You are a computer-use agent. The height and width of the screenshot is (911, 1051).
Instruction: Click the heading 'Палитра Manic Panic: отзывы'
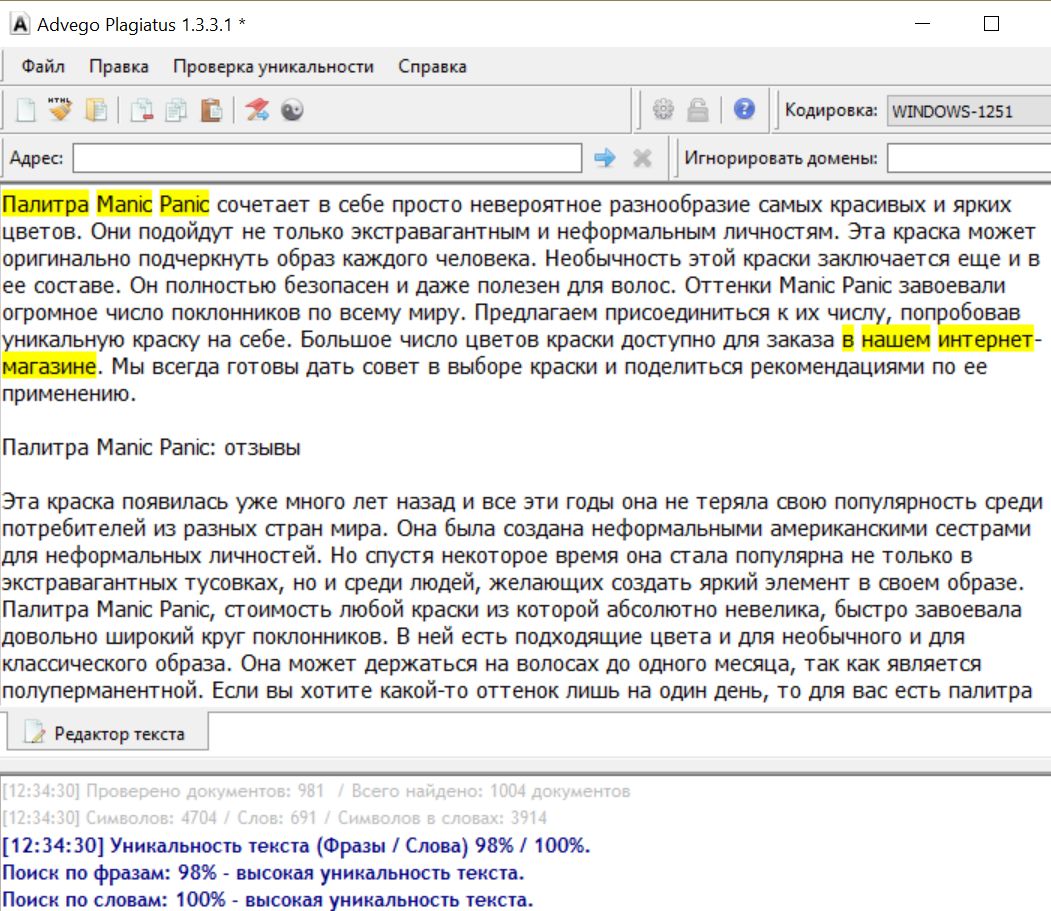pos(151,447)
